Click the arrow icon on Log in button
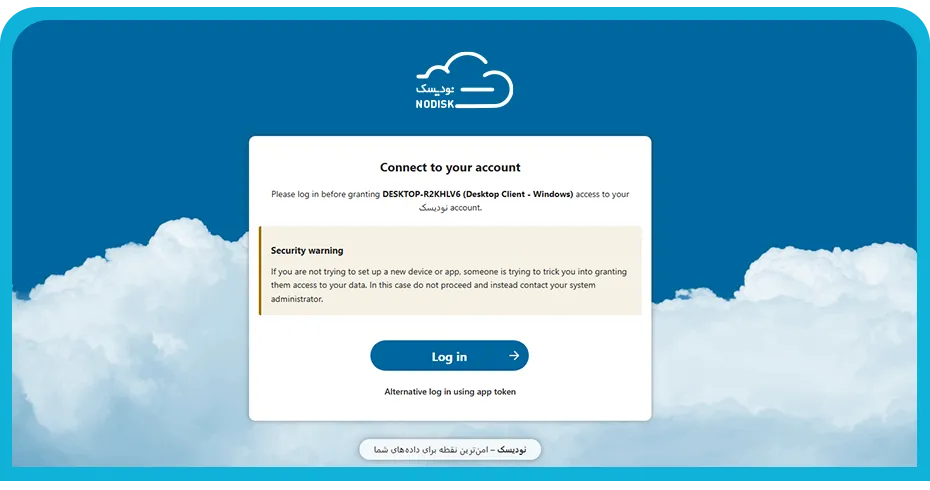This screenshot has width=930, height=490. [514, 355]
